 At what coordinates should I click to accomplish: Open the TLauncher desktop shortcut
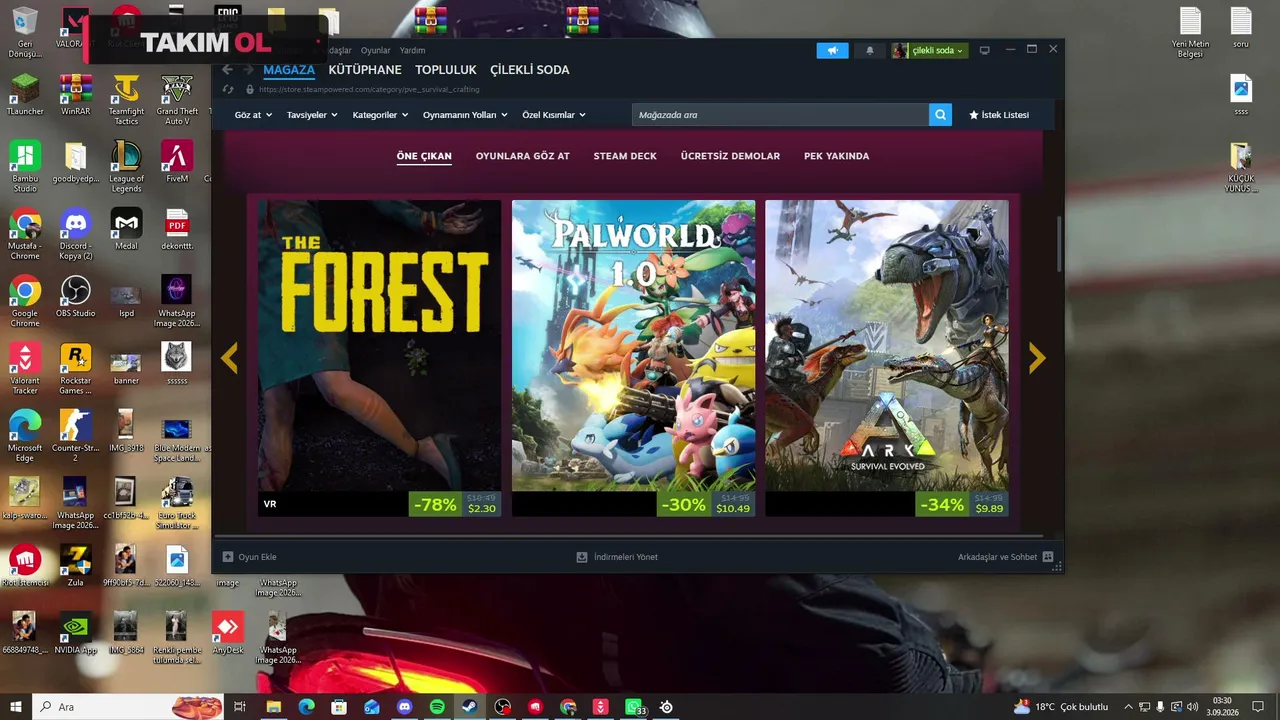[x=25, y=94]
